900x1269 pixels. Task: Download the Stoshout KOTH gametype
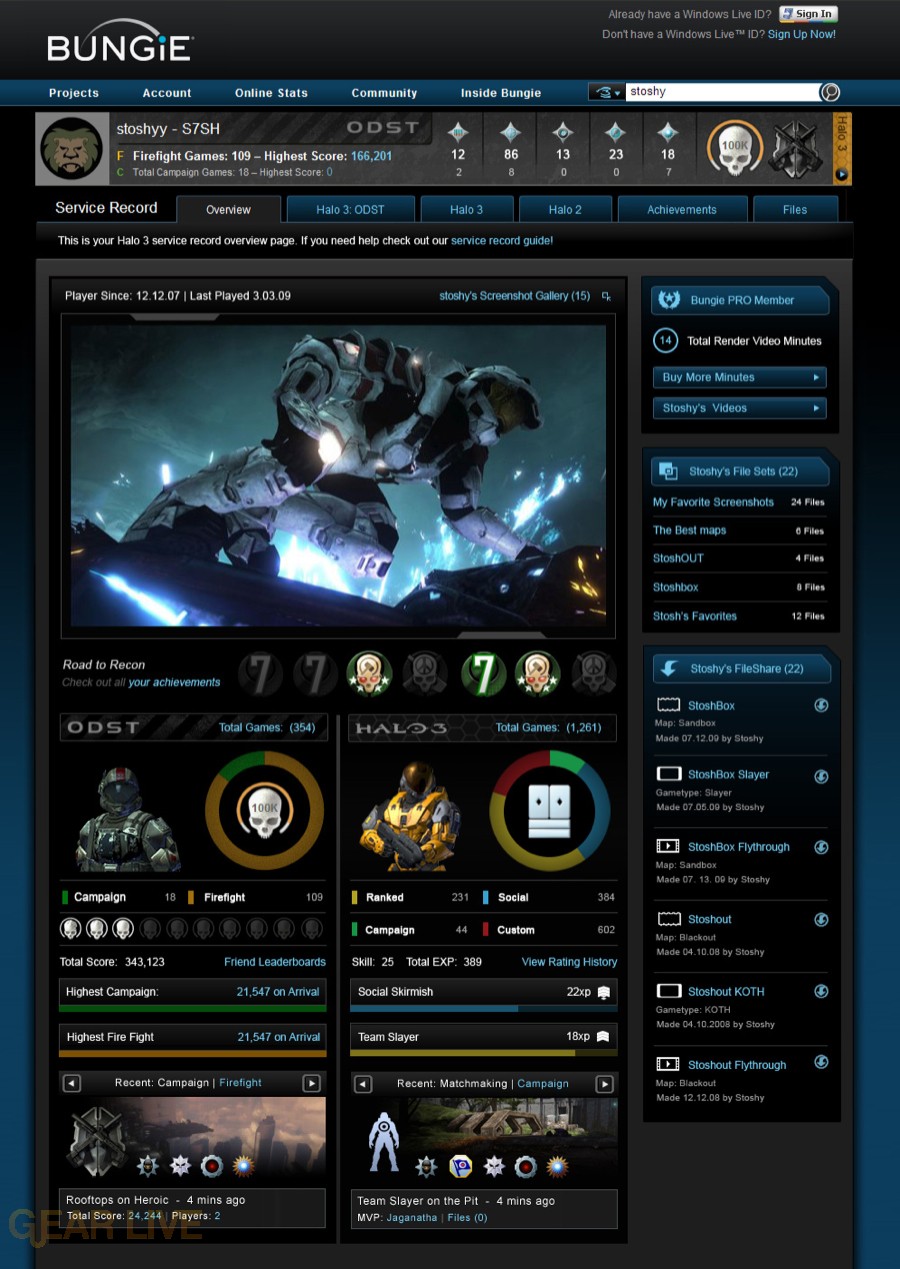pyautogui.click(x=821, y=991)
